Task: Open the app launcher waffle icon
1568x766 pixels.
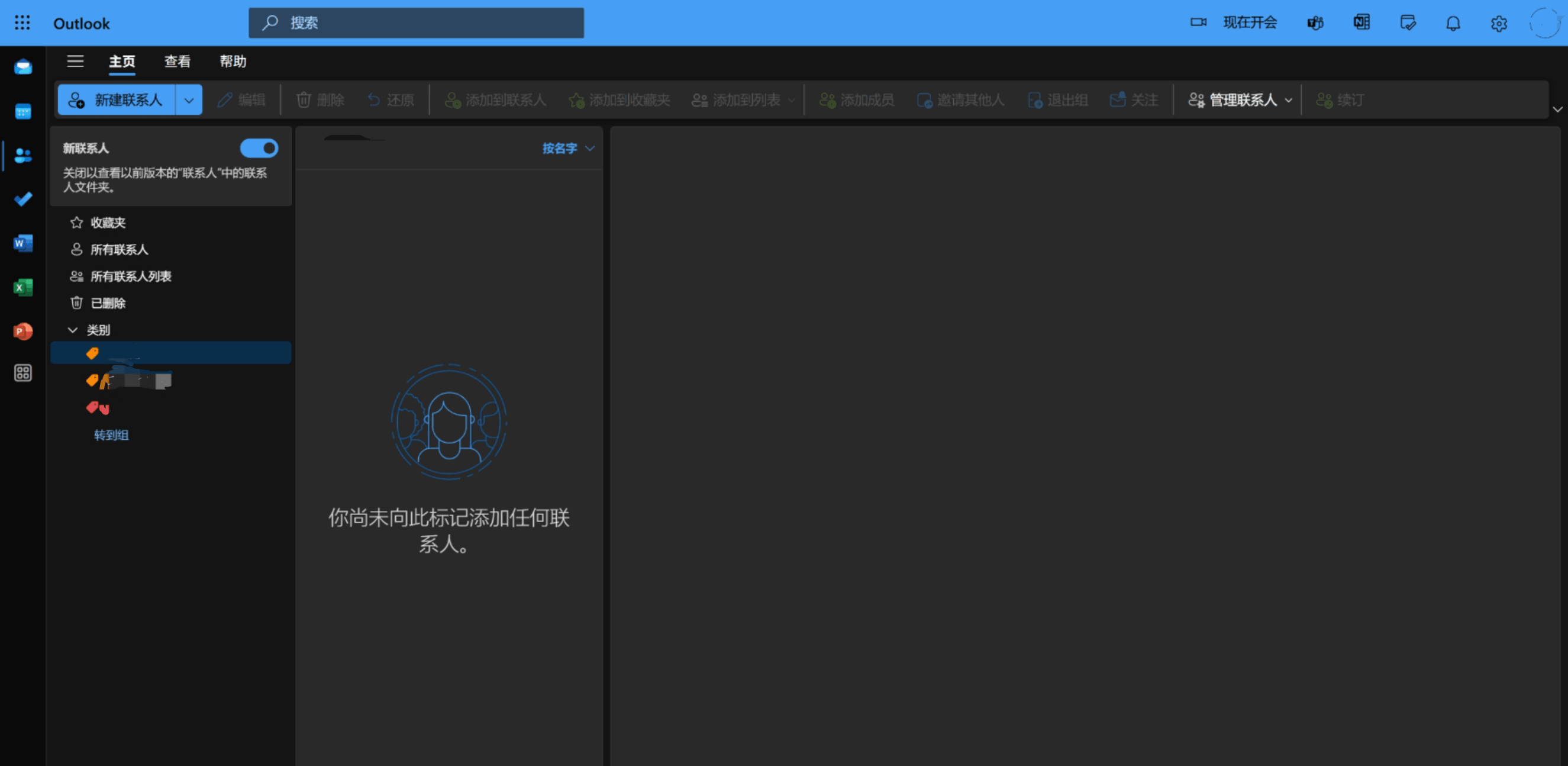Action: point(22,22)
